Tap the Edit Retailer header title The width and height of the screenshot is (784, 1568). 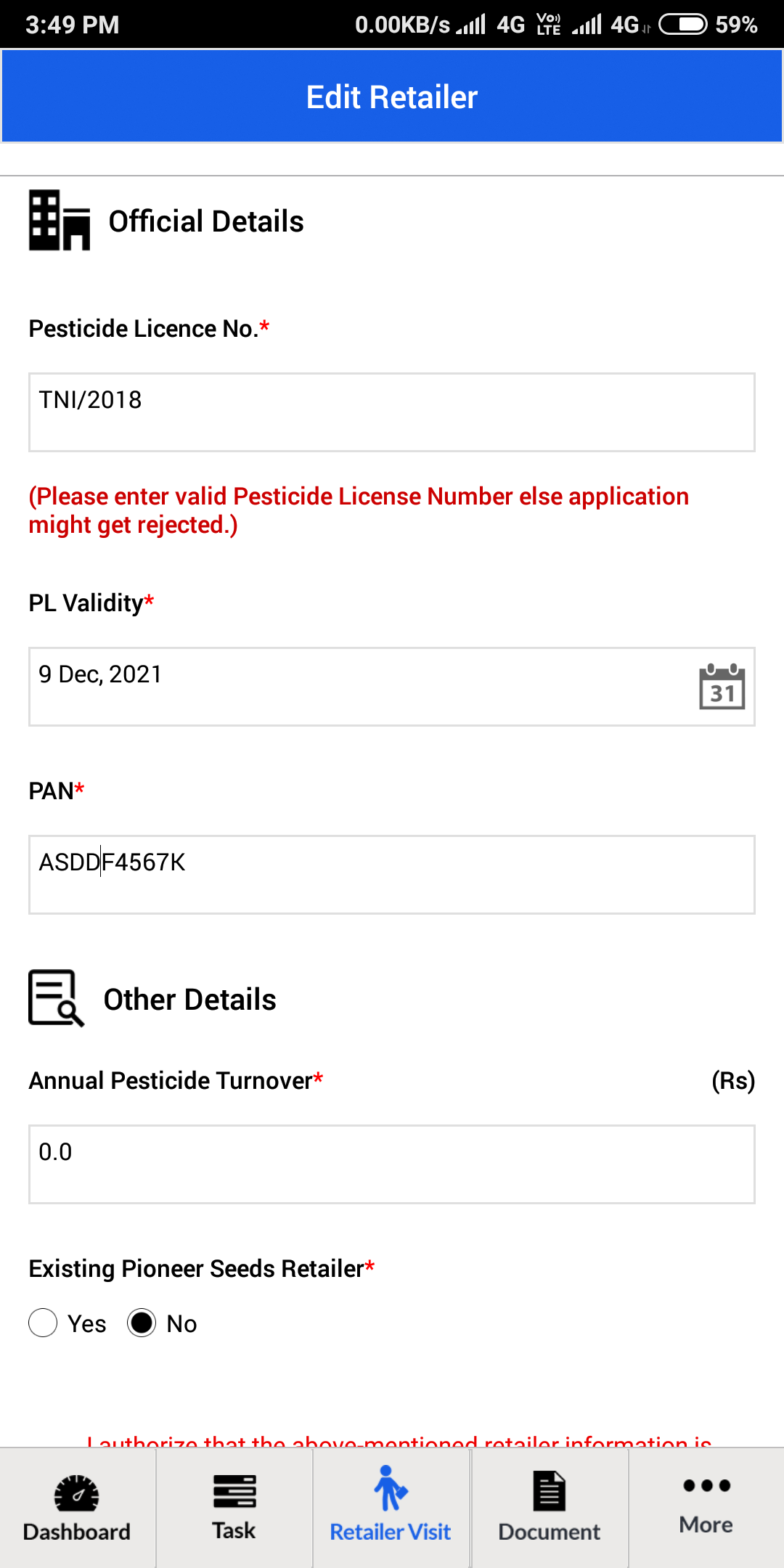392,97
